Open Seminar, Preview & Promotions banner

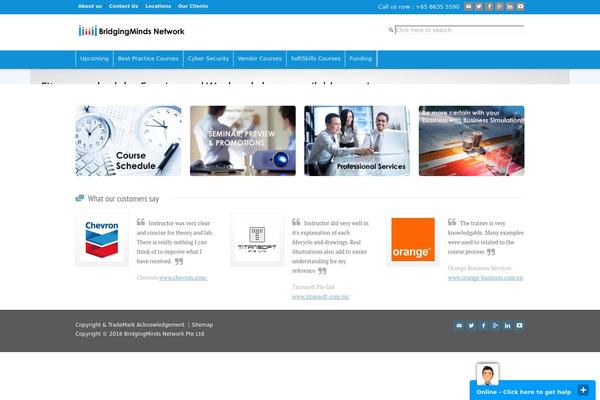click(243, 141)
